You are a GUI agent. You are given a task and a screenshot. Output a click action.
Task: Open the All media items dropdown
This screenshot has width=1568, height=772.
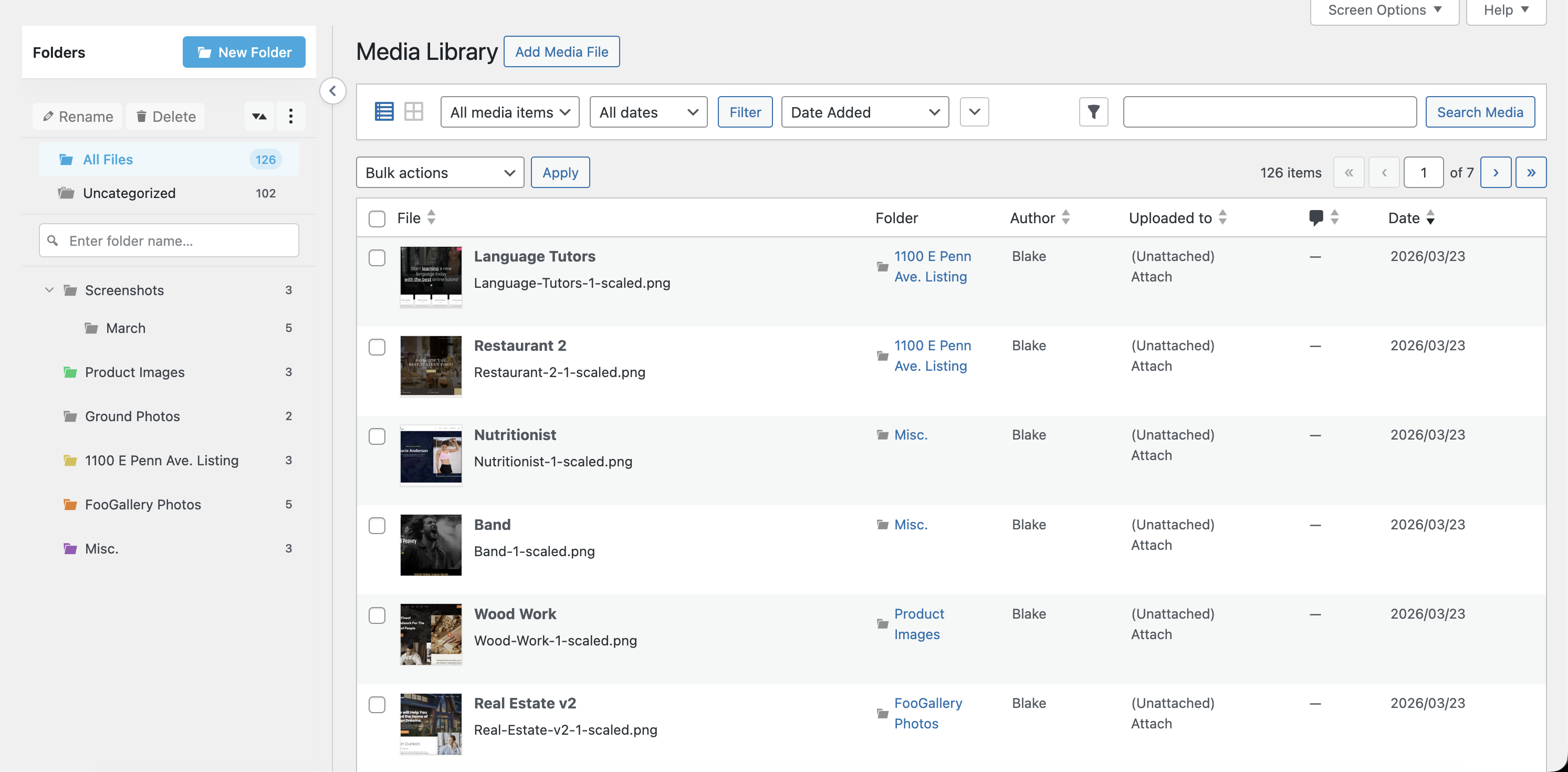509,111
